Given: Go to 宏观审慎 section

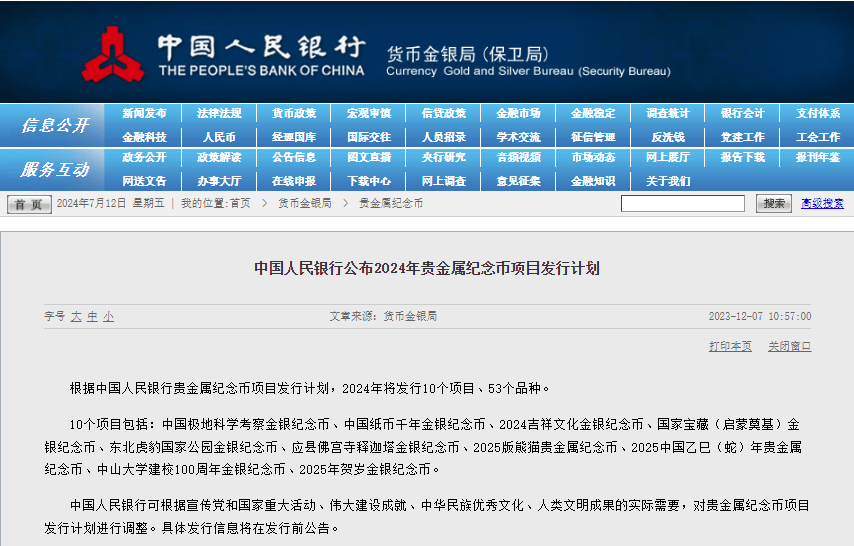Looking at the screenshot, I should pos(369,113).
